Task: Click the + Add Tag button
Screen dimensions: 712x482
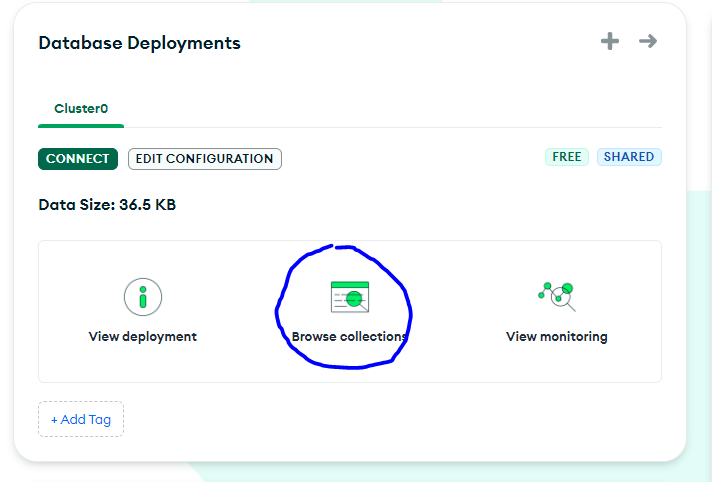Action: [81, 419]
